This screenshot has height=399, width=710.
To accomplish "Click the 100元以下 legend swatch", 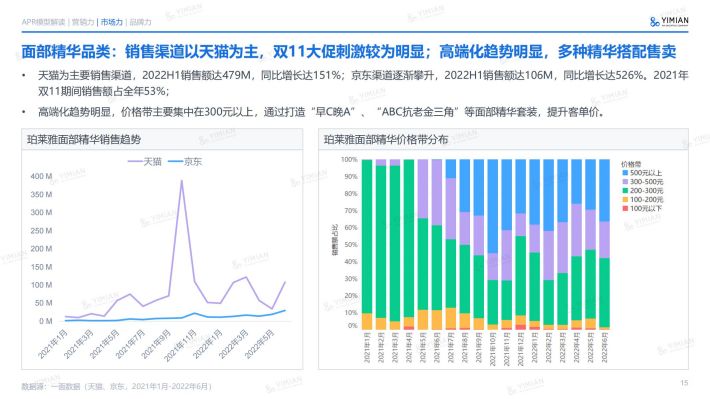I will click(625, 208).
